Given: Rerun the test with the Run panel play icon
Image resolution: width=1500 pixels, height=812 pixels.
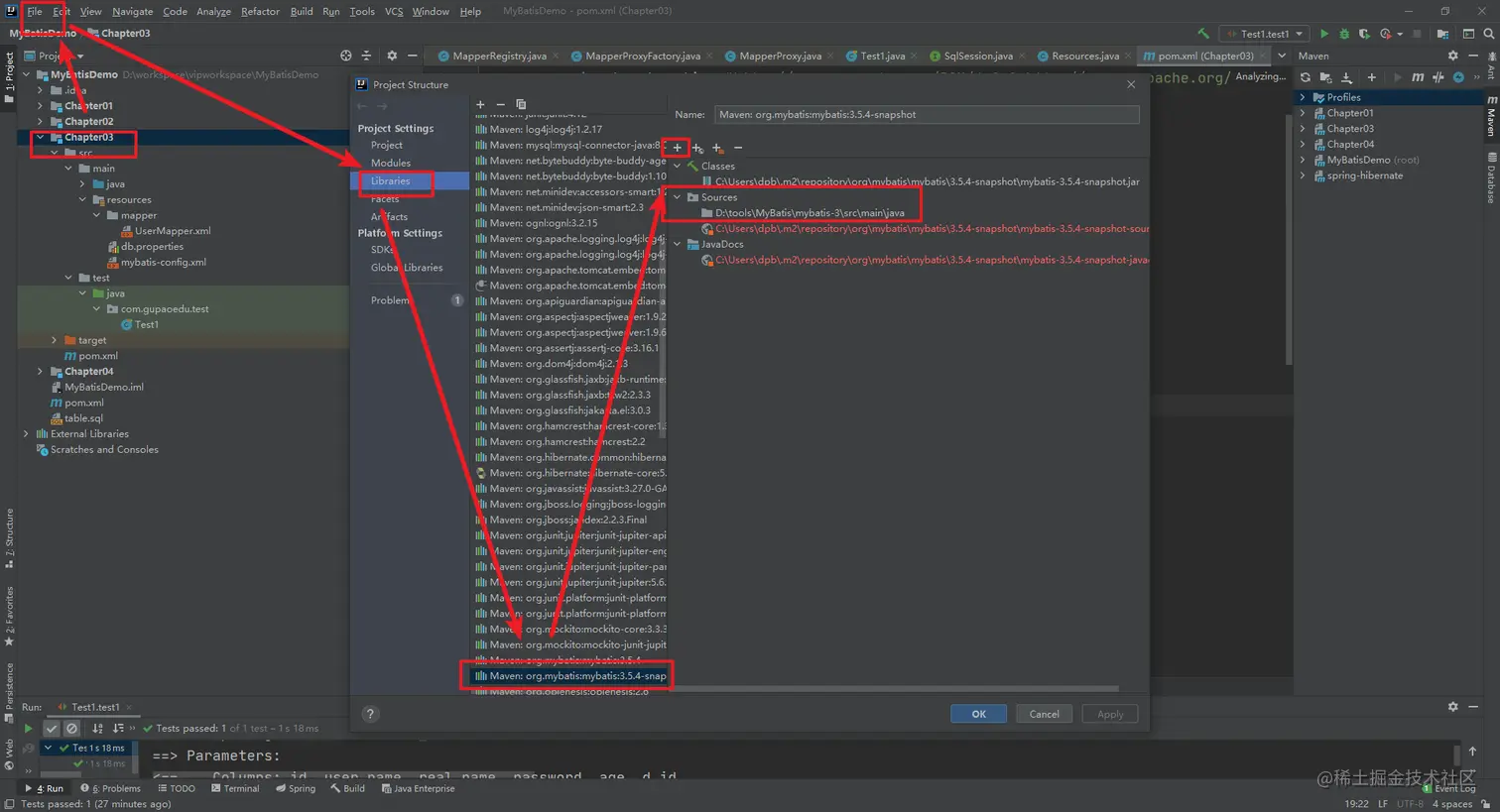Looking at the screenshot, I should click(29, 728).
